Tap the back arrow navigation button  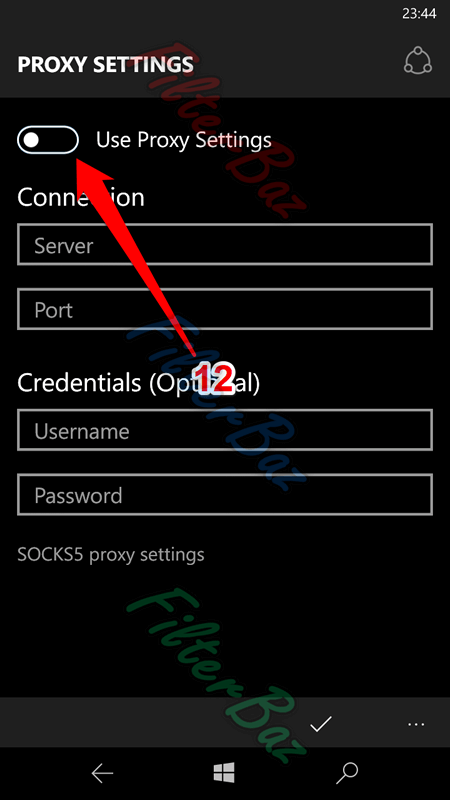point(102,773)
